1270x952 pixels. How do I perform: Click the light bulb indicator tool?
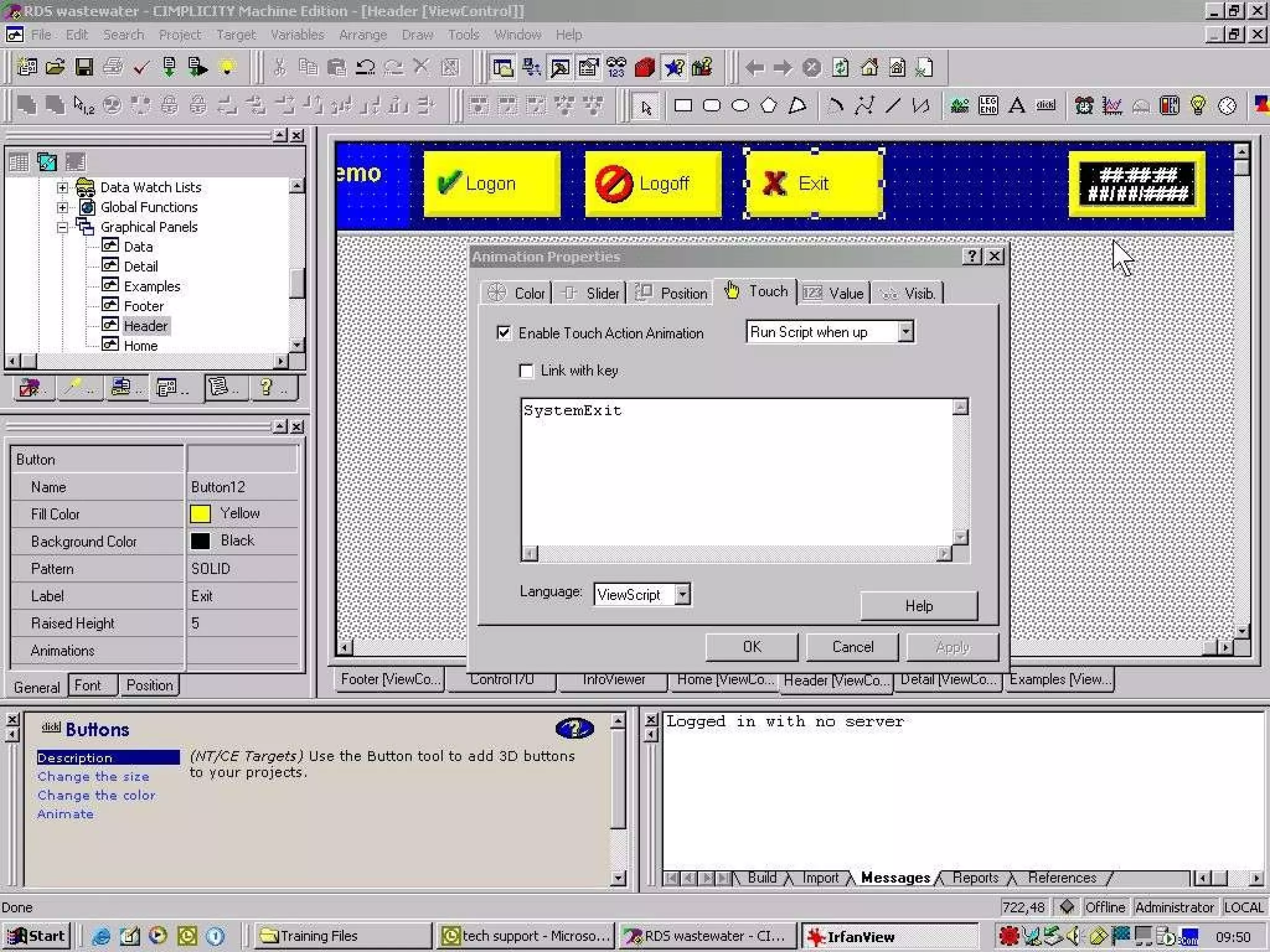coord(1198,106)
